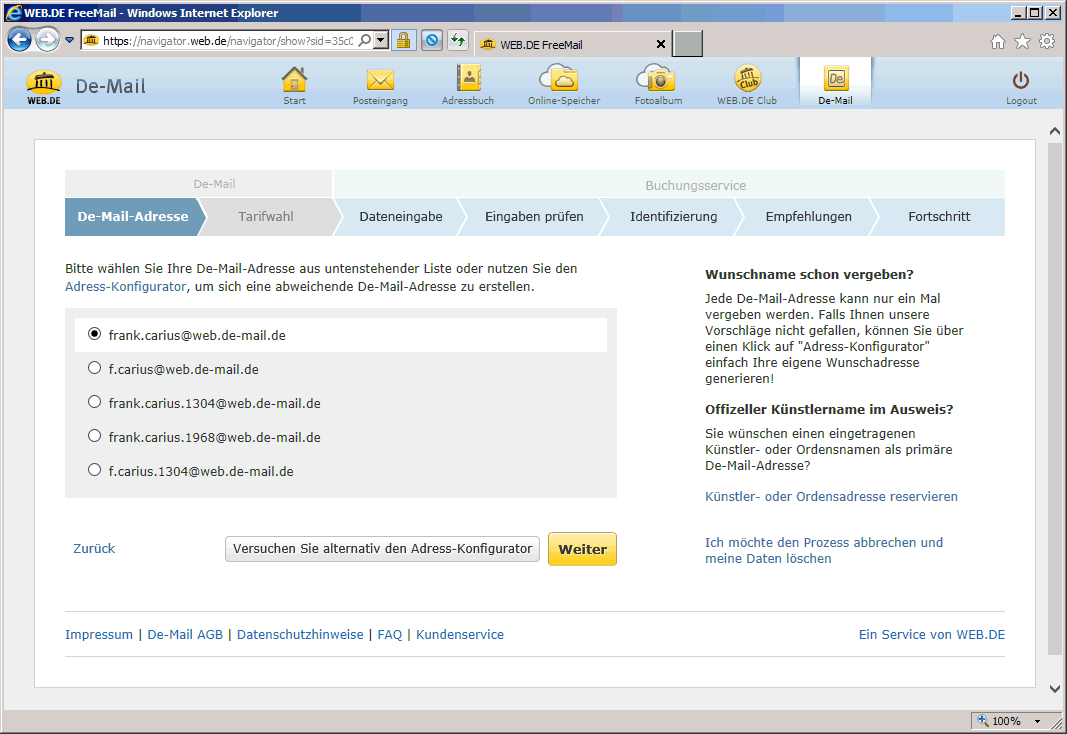Click the browser address URL field

pyautogui.click(x=228, y=41)
